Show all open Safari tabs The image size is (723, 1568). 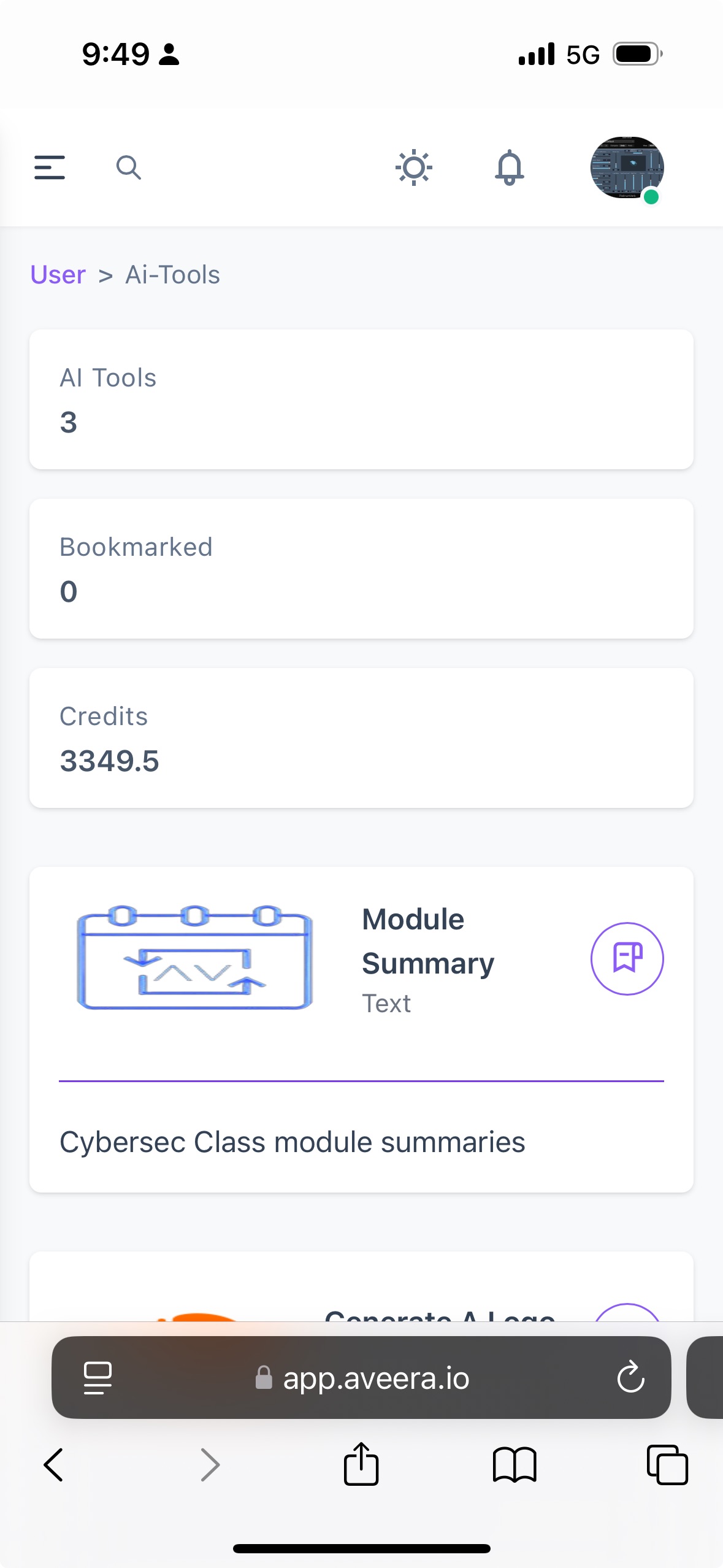point(667,1465)
